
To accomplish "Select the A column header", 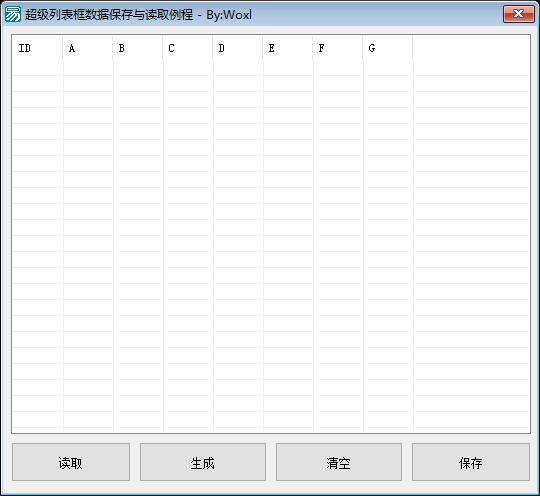I will coord(87,48).
